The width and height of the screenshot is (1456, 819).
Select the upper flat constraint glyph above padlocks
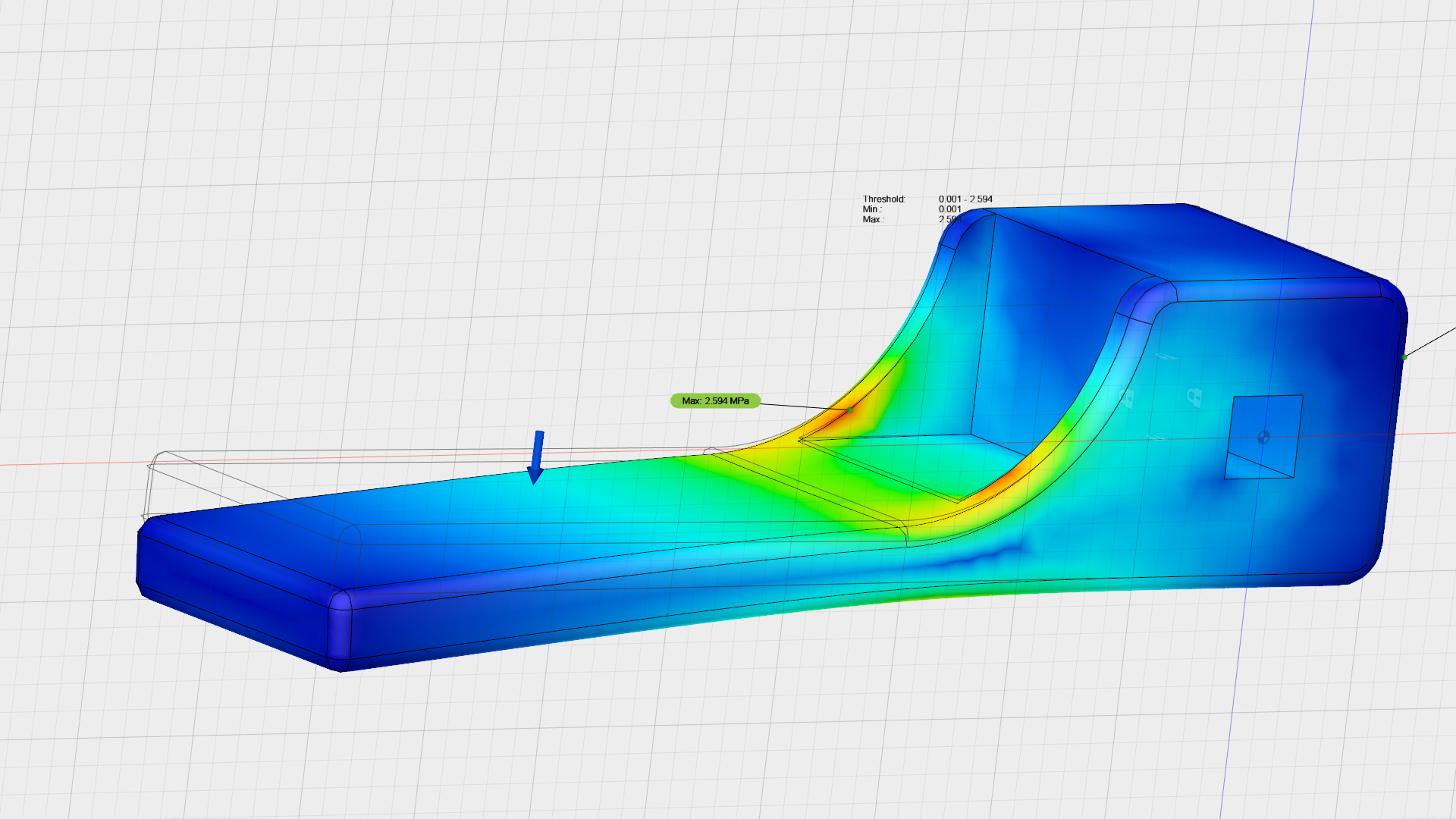(x=1165, y=356)
